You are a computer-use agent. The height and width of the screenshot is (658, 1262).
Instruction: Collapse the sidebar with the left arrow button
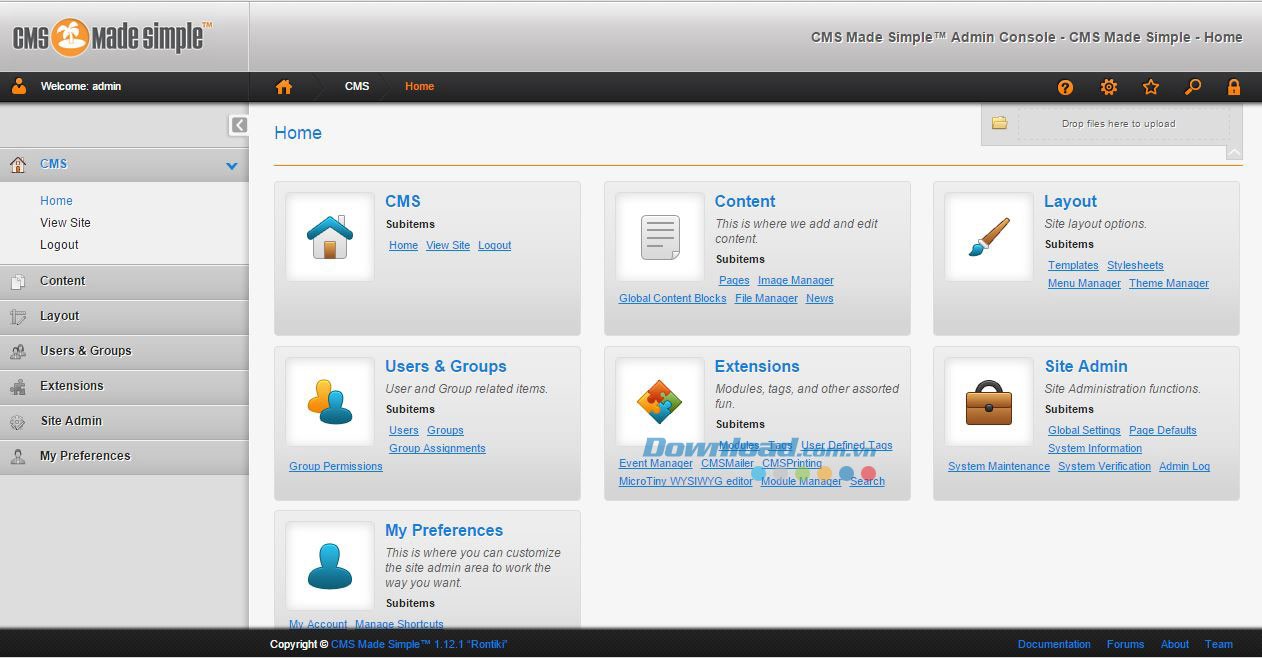(238, 125)
